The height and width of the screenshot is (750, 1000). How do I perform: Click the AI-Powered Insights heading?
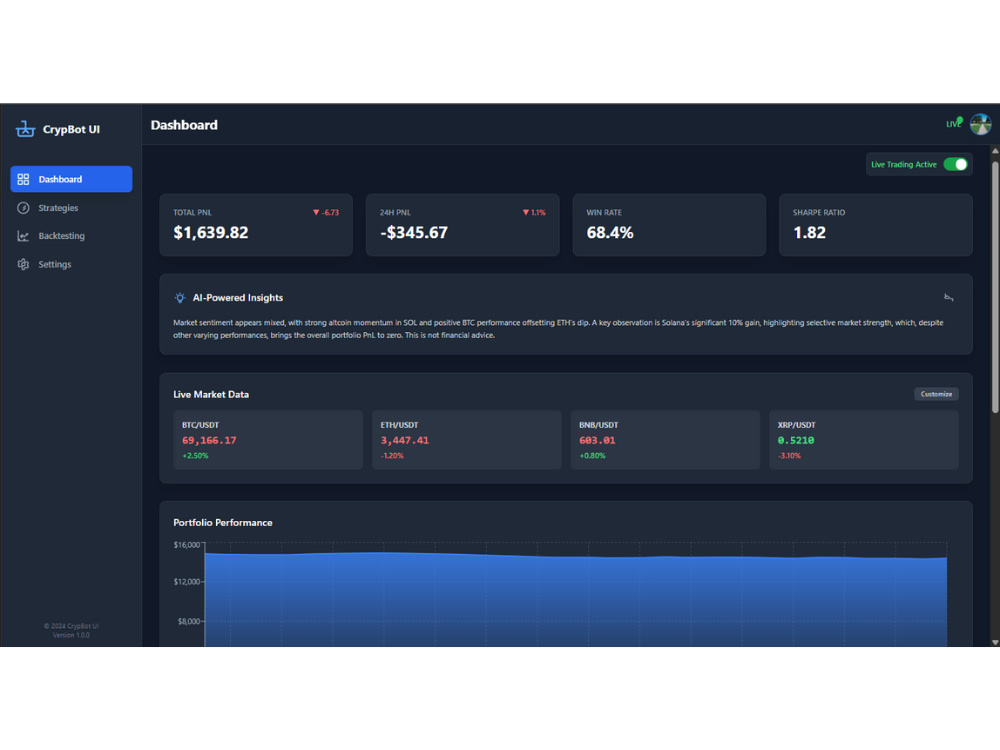(238, 298)
